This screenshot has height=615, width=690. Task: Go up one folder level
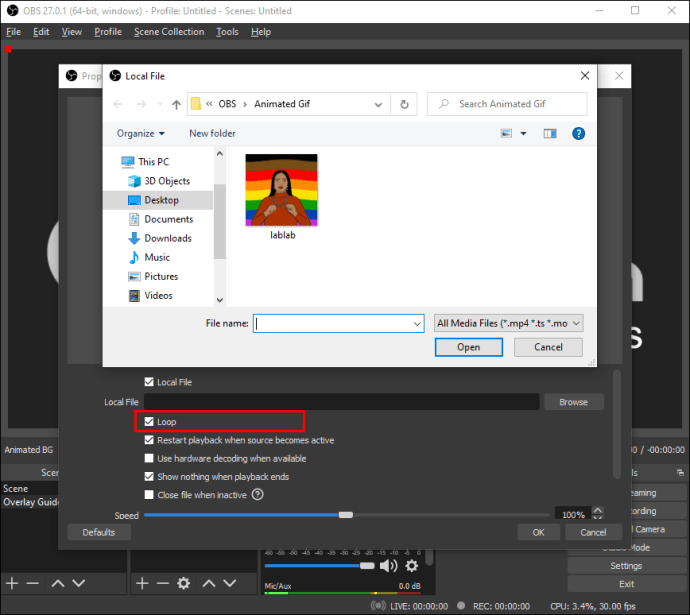tap(176, 104)
